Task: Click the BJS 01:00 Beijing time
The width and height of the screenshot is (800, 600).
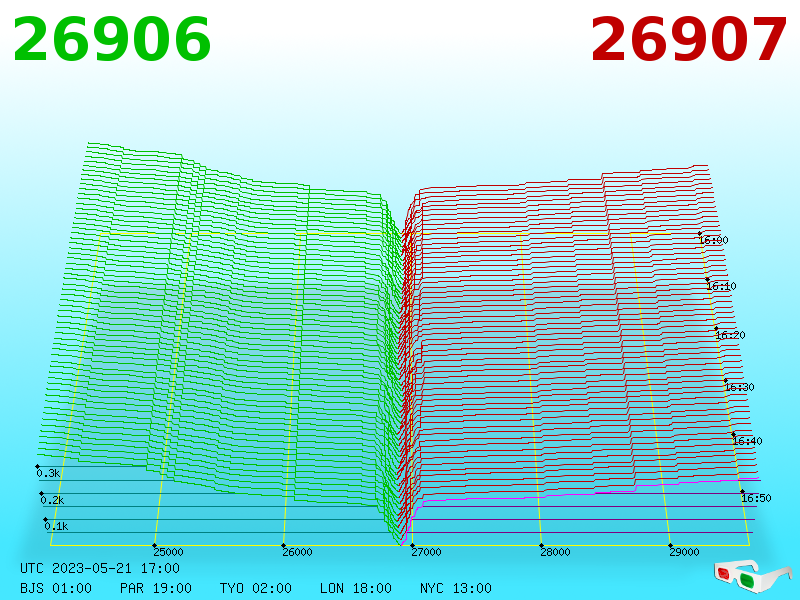Action: pyautogui.click(x=56, y=588)
